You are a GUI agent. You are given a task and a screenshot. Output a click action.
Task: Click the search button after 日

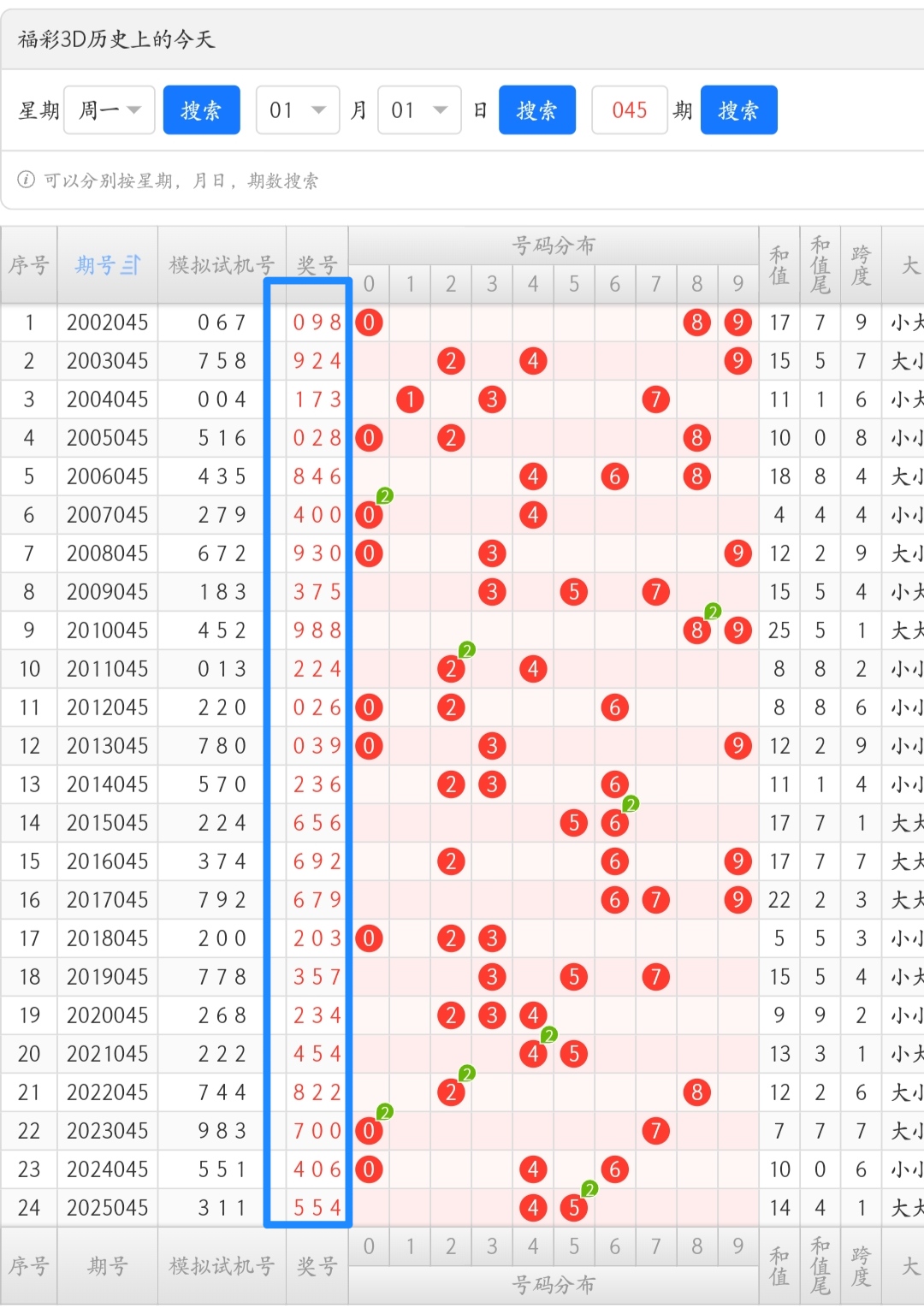[537, 110]
